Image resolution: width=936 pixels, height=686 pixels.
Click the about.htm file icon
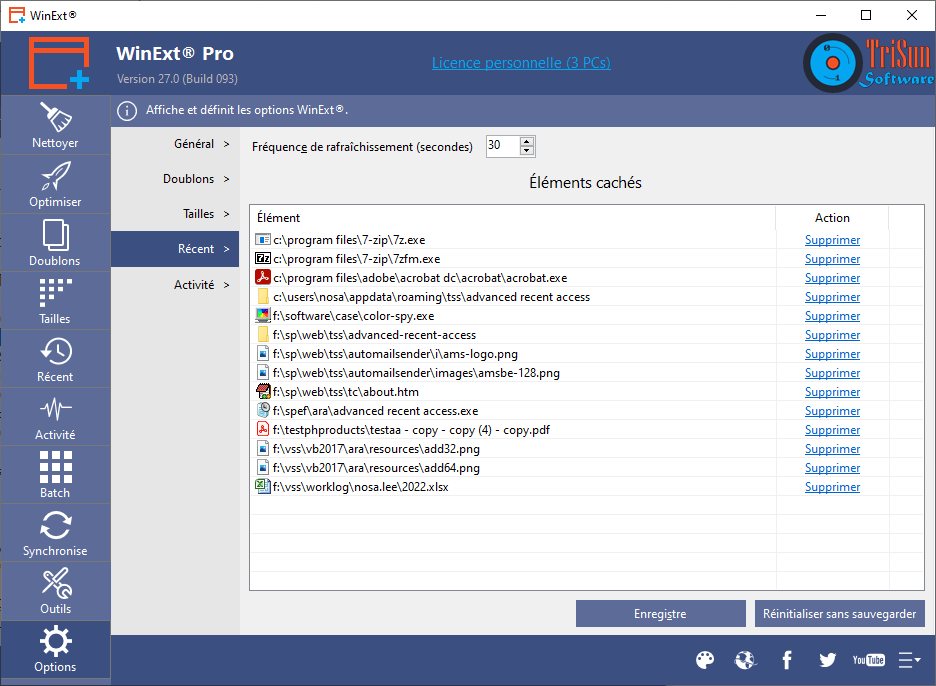[263, 392]
